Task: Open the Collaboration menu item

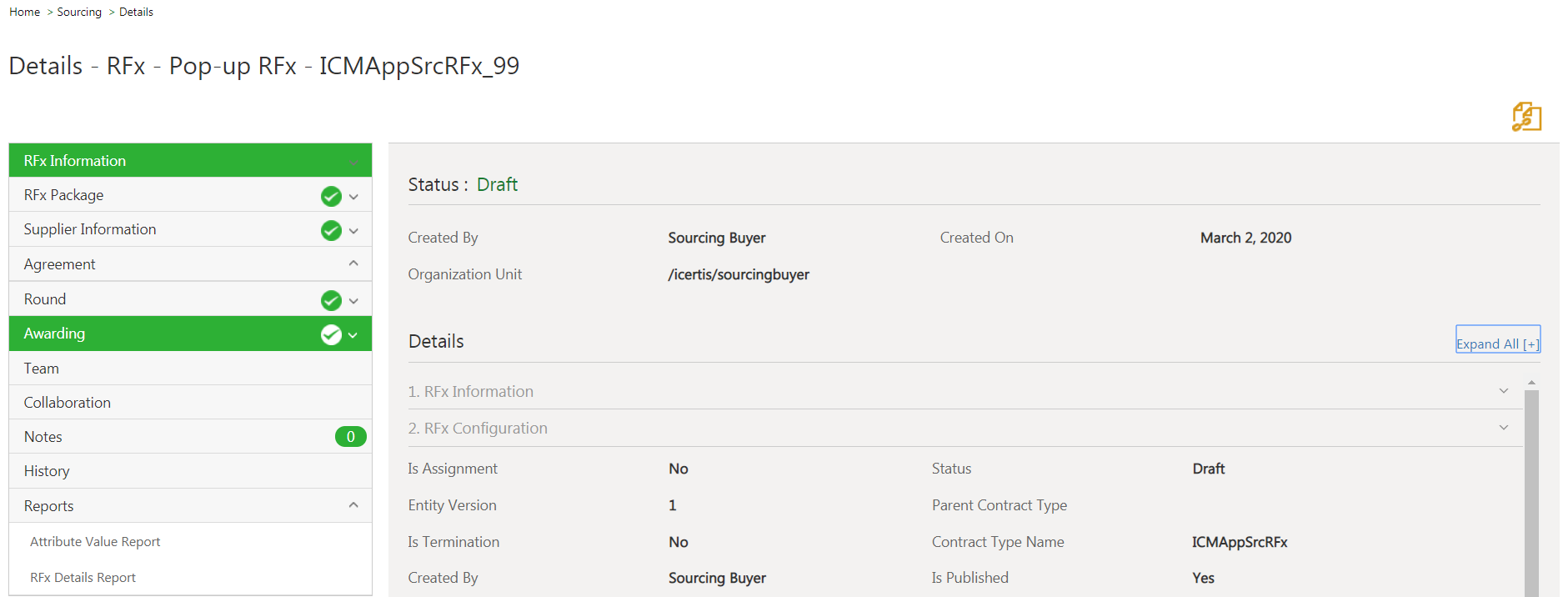Action: (x=68, y=403)
